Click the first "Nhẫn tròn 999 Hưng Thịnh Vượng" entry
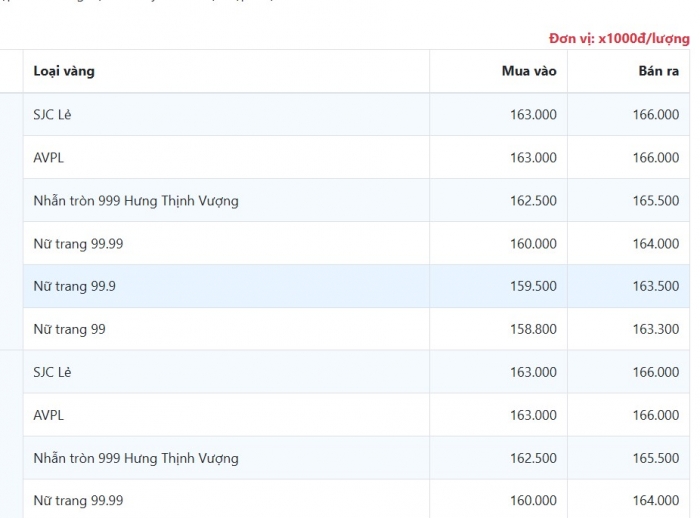 click(136, 201)
